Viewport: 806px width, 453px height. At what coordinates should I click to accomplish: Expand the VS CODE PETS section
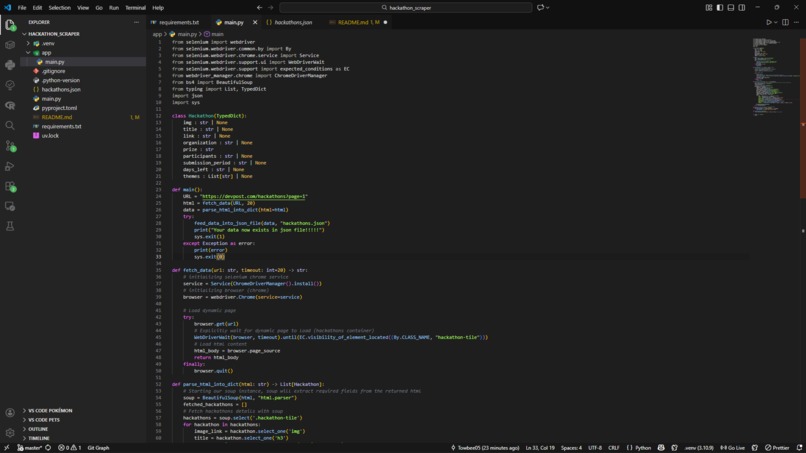coord(44,420)
